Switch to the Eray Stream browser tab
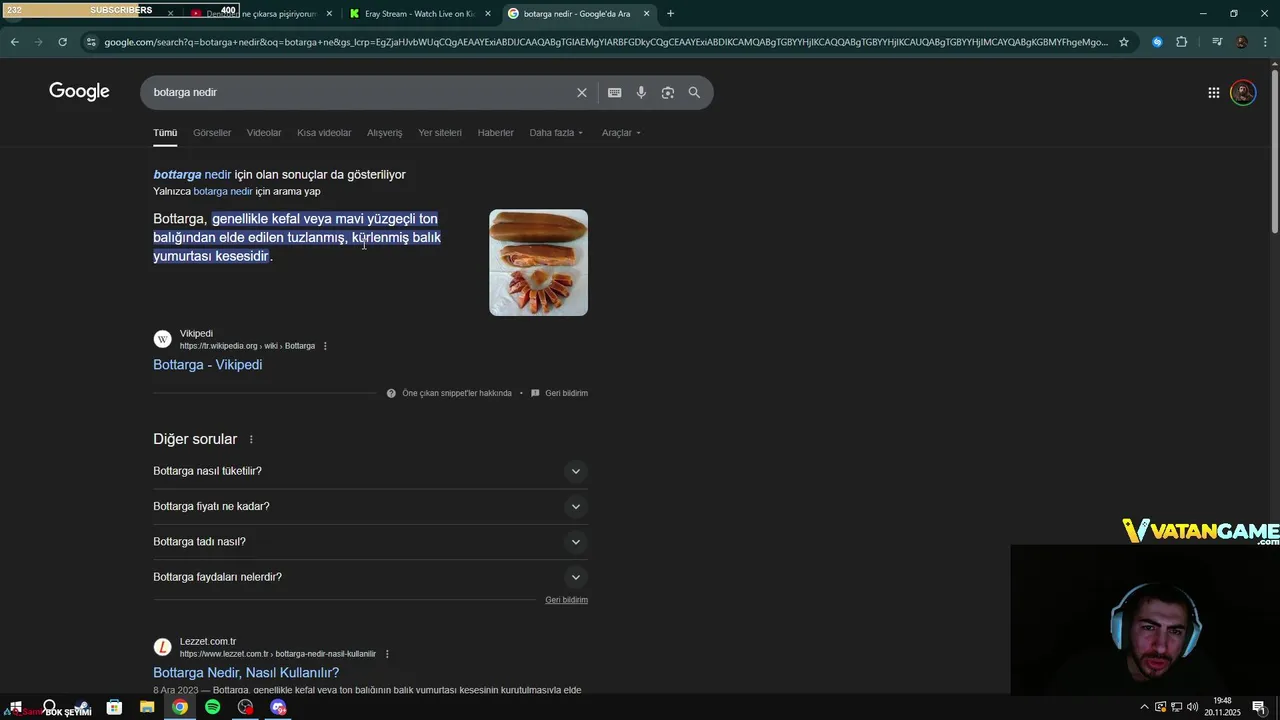 click(x=418, y=13)
